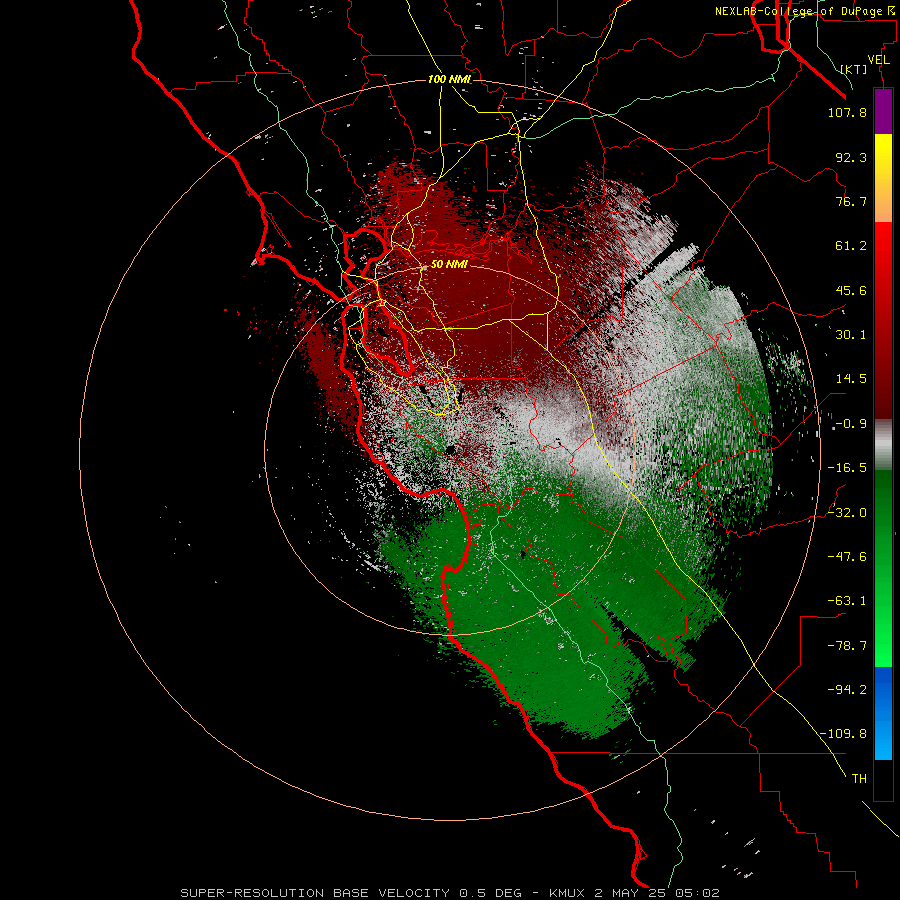Click the -32.0 velocity scale value
Viewport: 900px width, 900px height.
tap(847, 513)
